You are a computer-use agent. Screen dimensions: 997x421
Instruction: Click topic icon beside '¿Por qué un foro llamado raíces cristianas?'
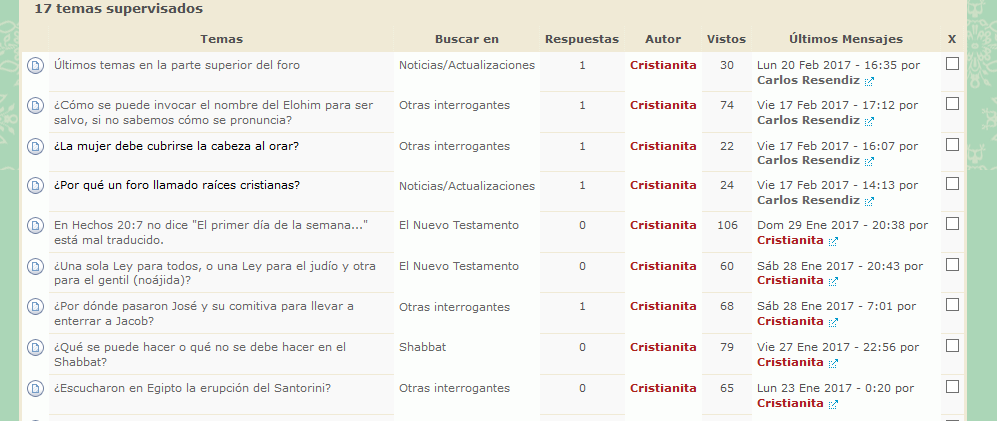coord(35,187)
